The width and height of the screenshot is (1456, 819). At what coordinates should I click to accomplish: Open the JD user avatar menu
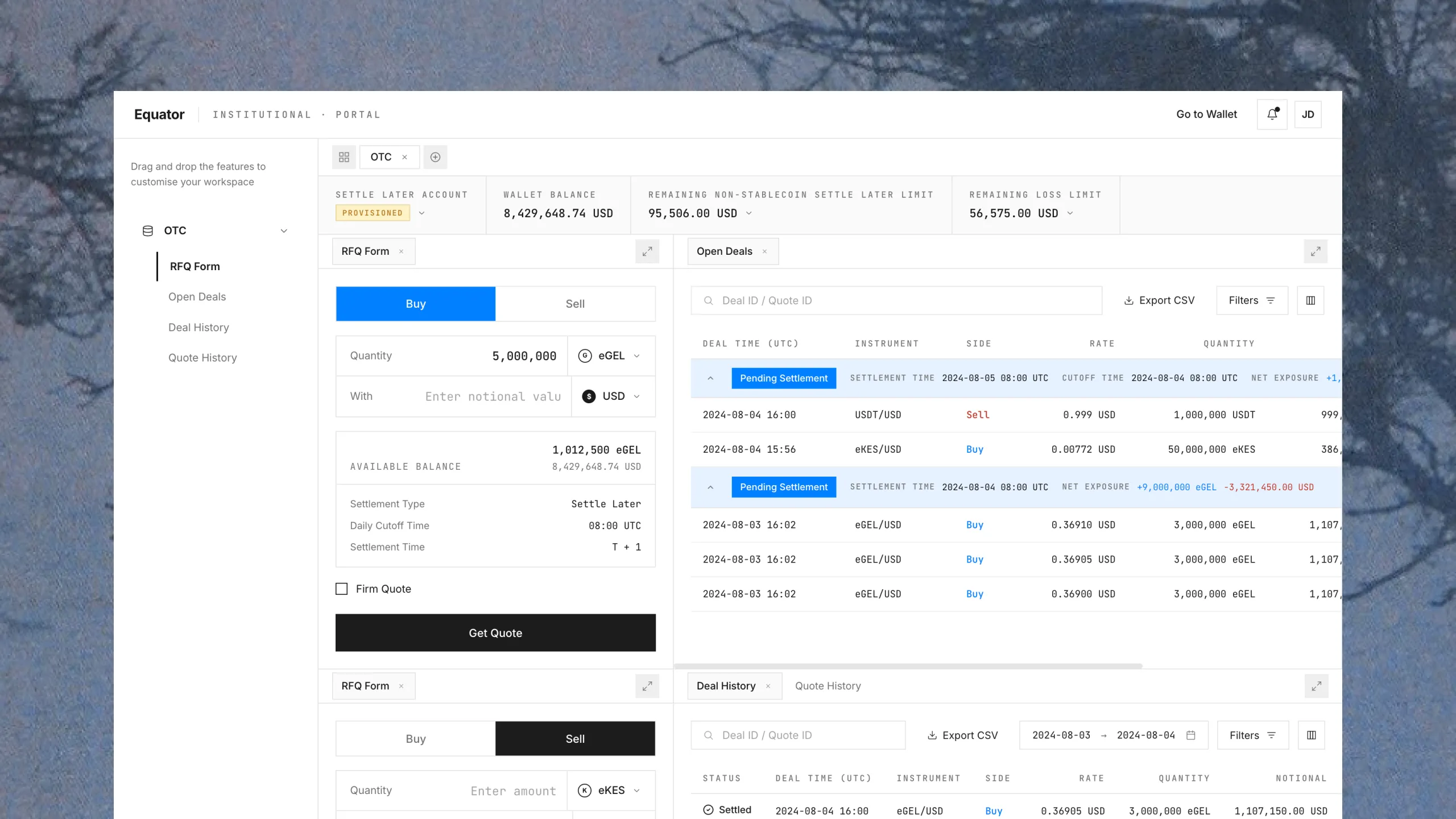coord(1308,114)
